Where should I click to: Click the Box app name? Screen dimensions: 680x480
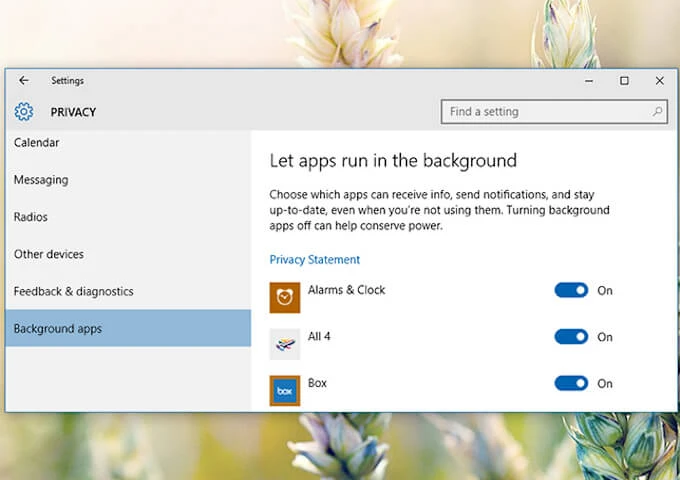click(x=317, y=383)
